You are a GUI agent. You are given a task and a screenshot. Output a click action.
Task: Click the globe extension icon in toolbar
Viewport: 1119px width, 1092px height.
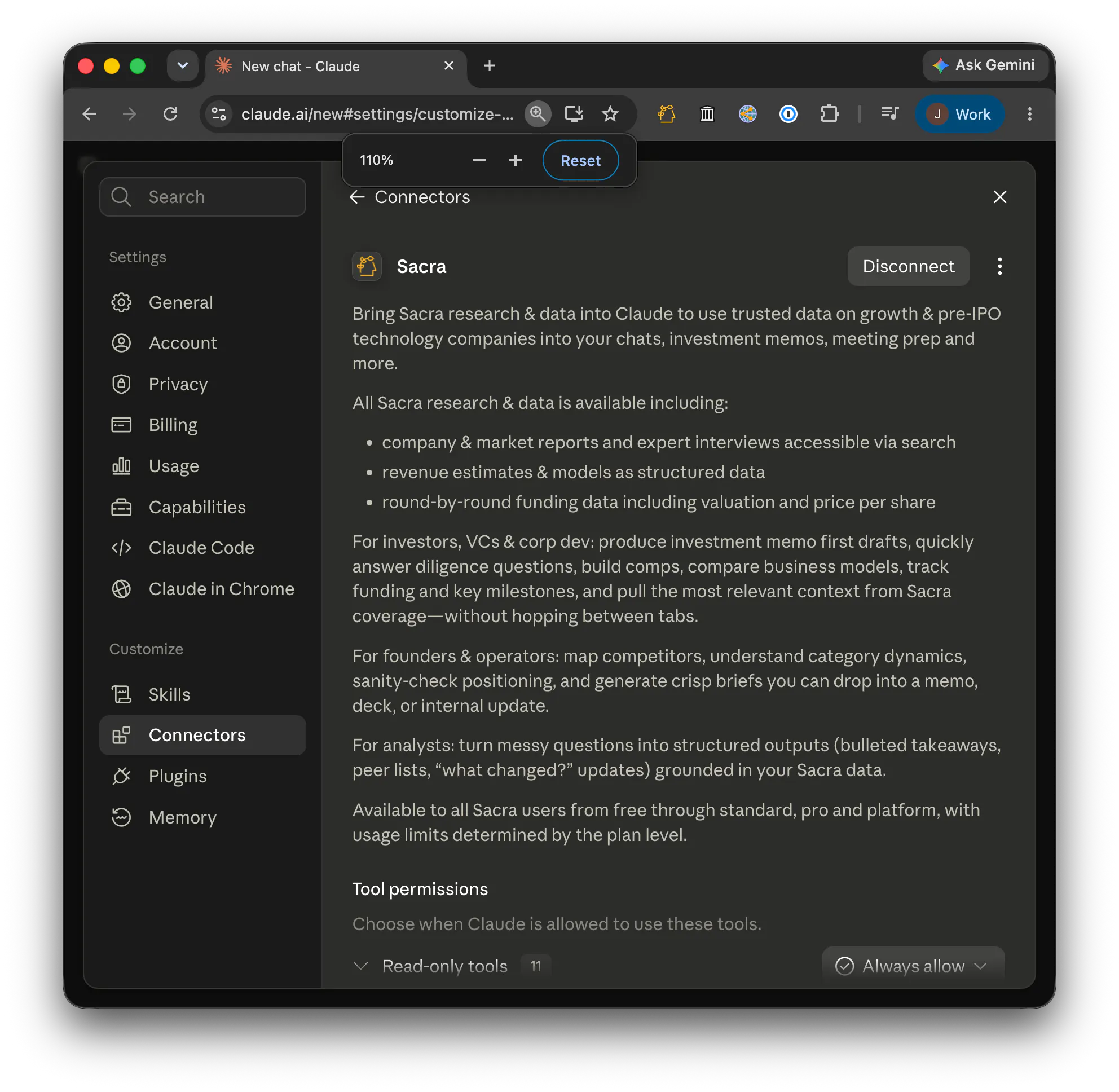coord(747,114)
